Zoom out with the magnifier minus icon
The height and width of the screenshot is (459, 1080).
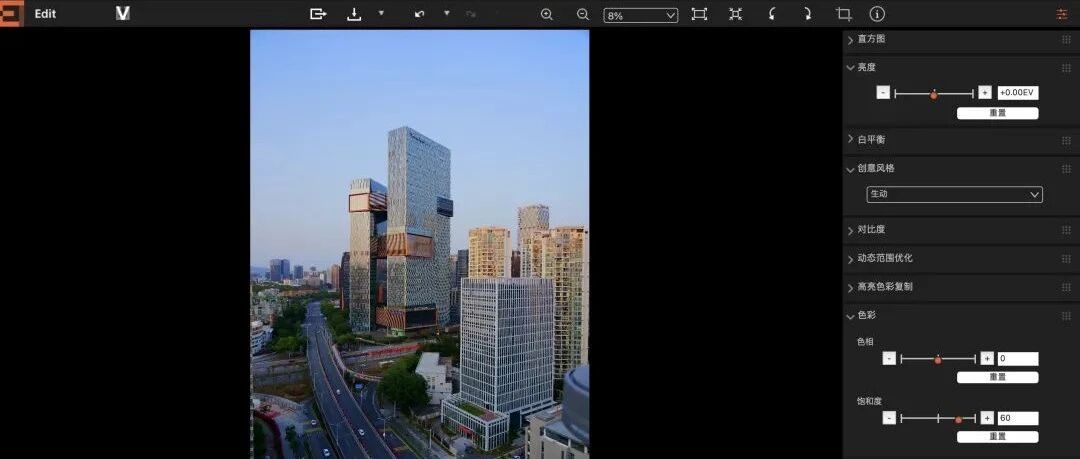[583, 14]
